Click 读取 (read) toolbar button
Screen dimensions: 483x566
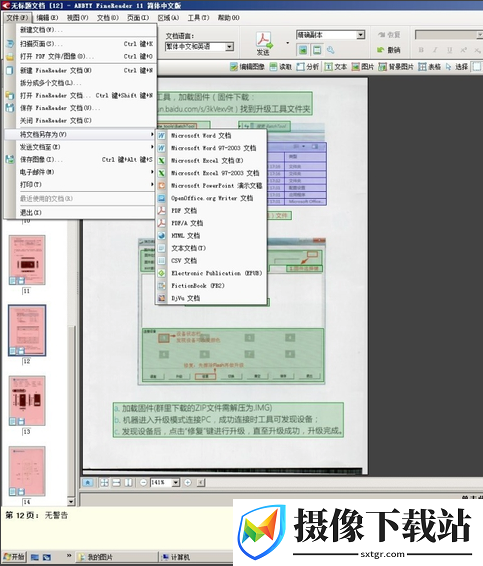click(x=280, y=67)
